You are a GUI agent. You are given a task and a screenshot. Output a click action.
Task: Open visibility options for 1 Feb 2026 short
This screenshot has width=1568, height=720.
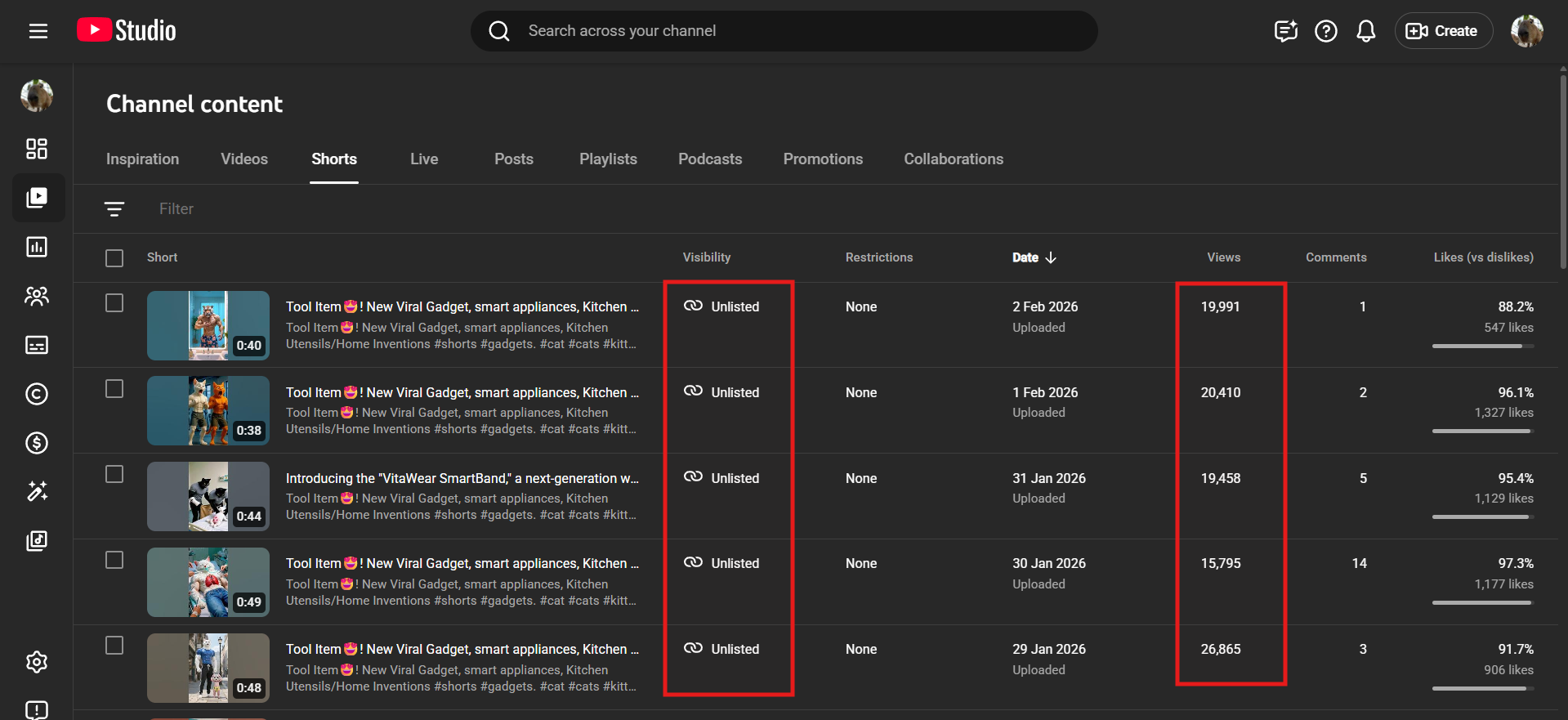pyautogui.click(x=722, y=392)
